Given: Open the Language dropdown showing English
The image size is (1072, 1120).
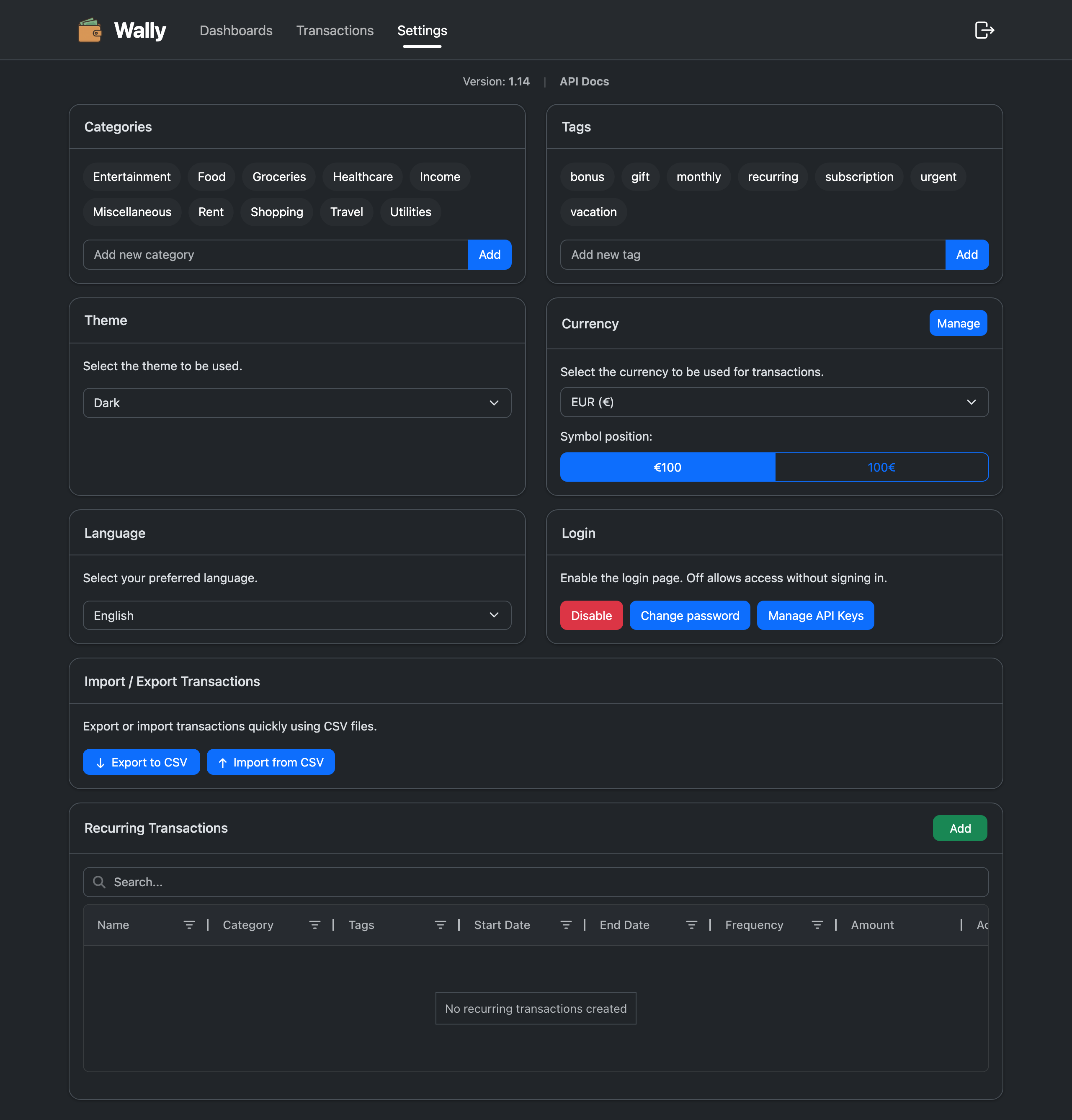Looking at the screenshot, I should 297,615.
